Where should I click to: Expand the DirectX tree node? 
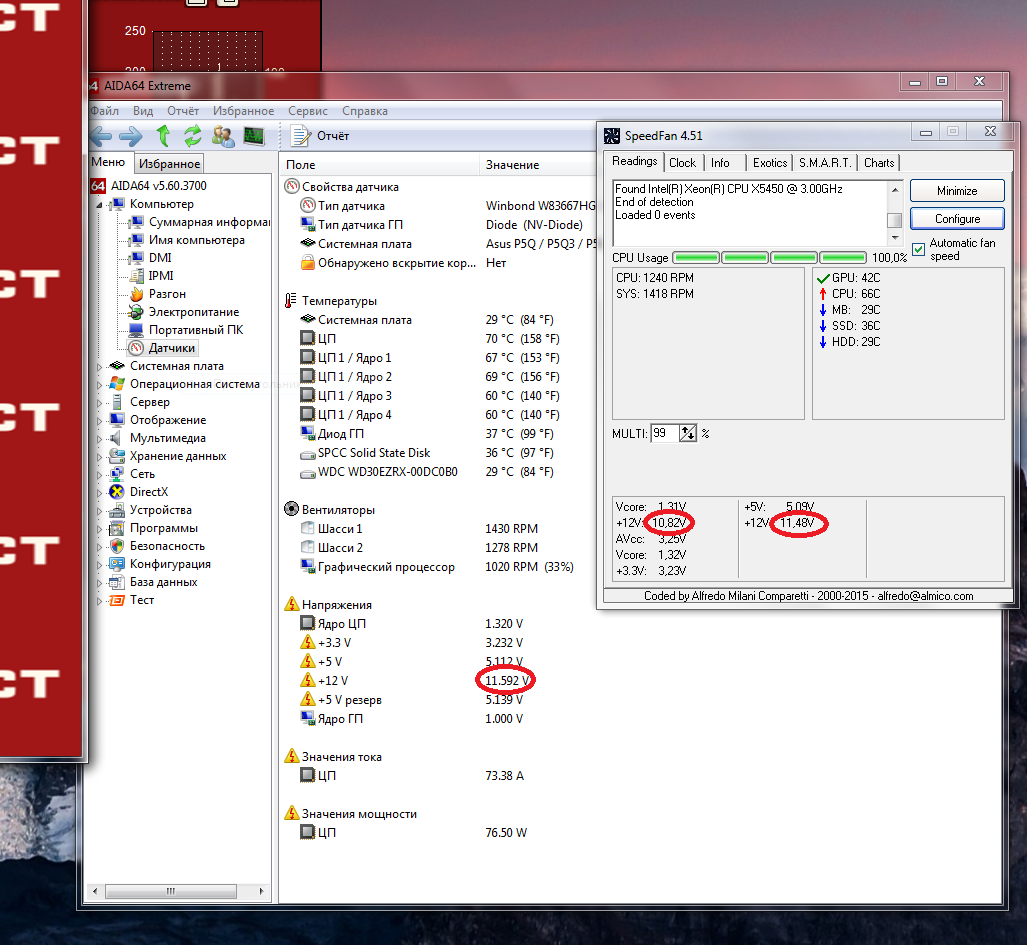pyautogui.click(x=100, y=492)
